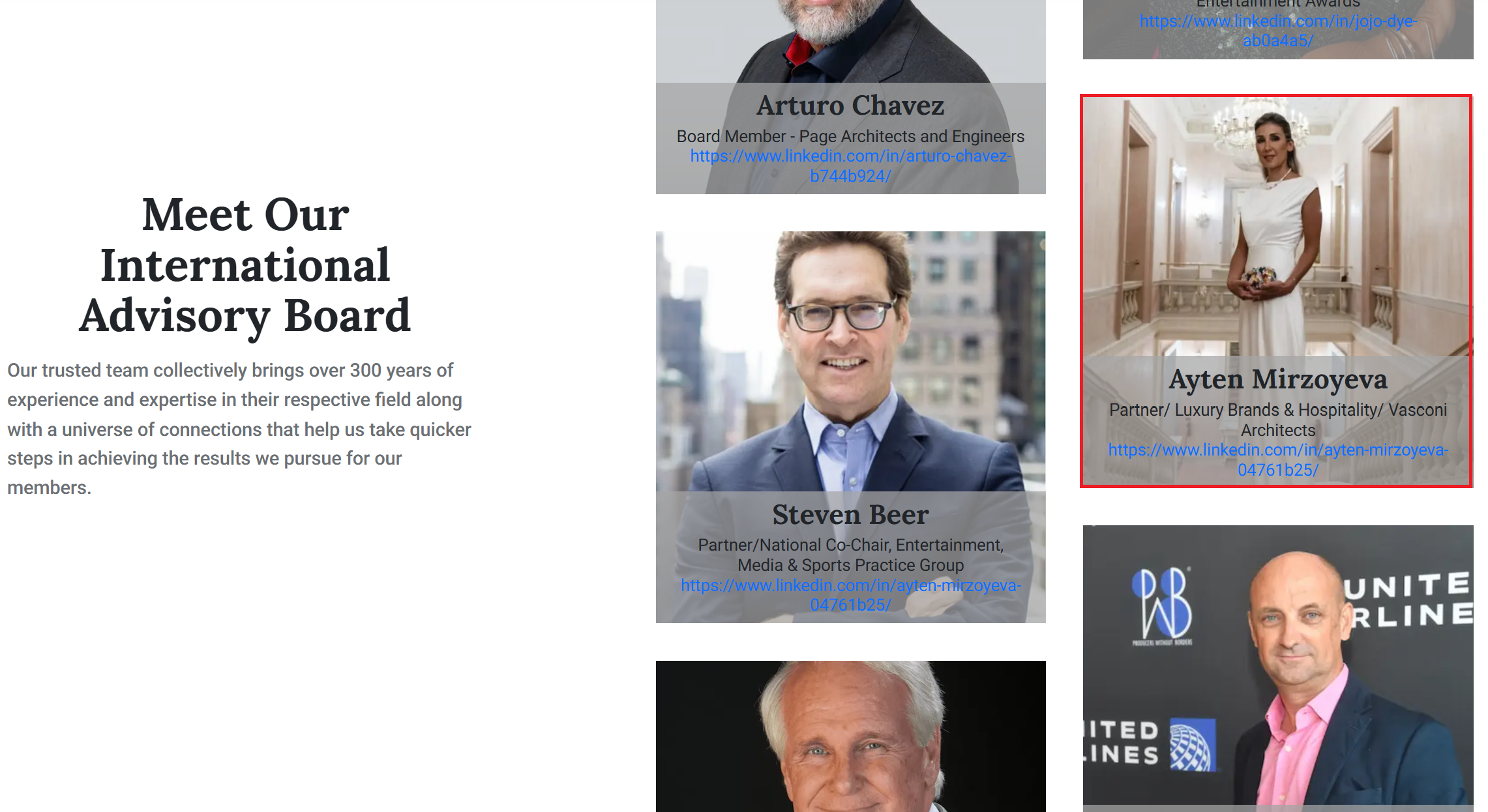Select the Arturo Chavez name heading

click(x=850, y=106)
